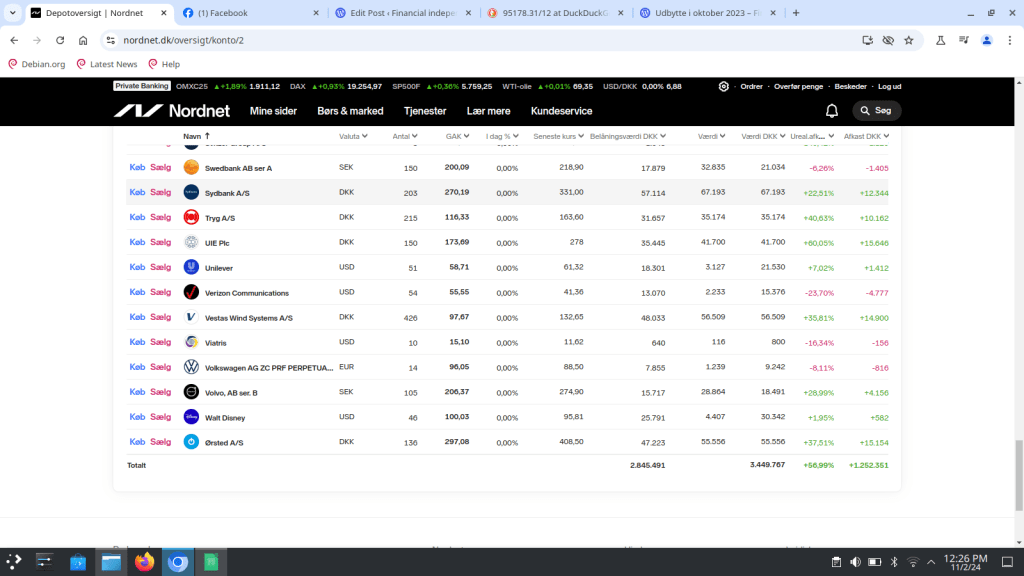Launch Firefox from the taskbar
The height and width of the screenshot is (576, 1024).
(145, 563)
